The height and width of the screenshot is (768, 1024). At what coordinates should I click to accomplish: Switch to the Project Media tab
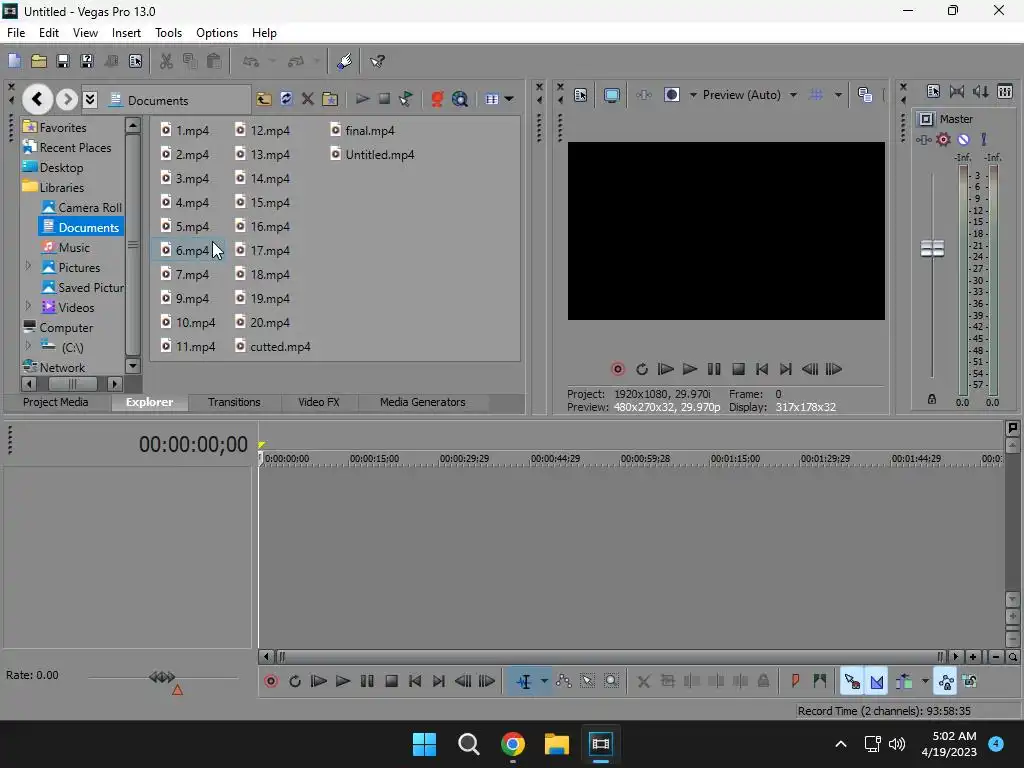pyautogui.click(x=56, y=402)
